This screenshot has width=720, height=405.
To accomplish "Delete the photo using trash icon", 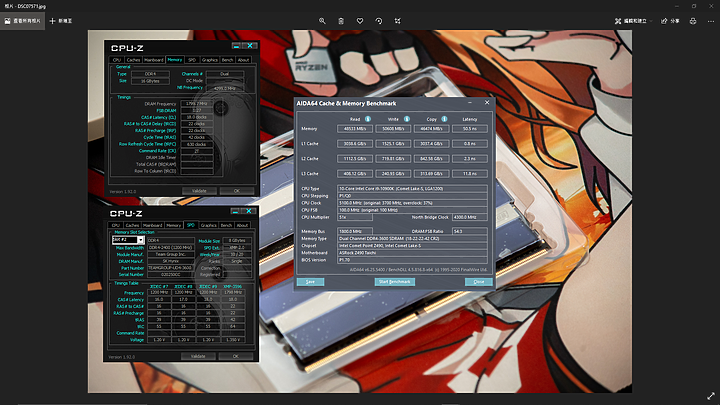I will point(341,21).
